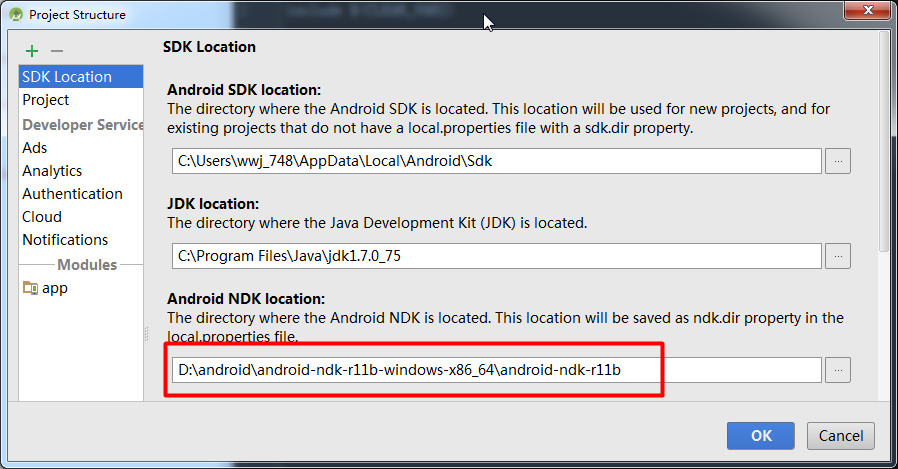Viewport: 898px width, 469px height.
Task: Browse for the Android SDK directory
Action: pos(838,160)
